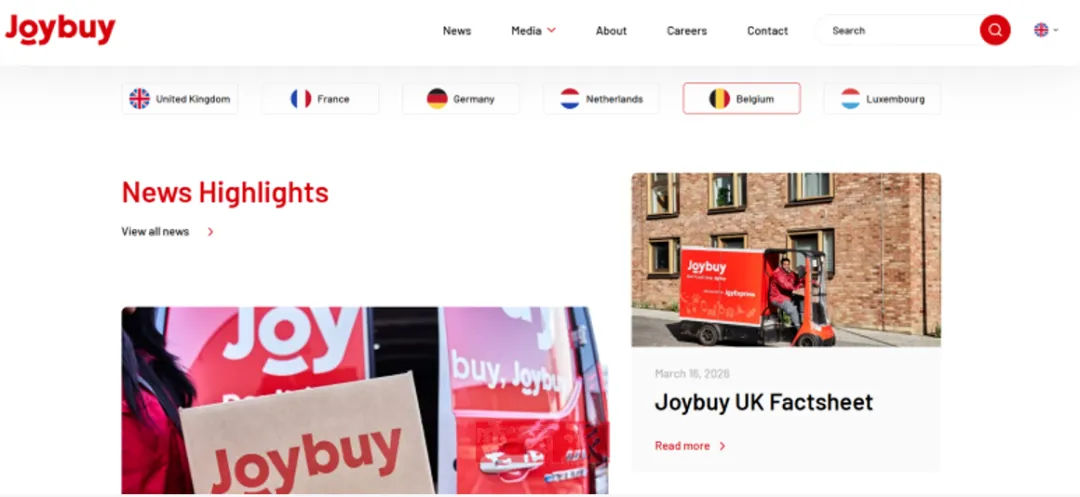This screenshot has width=1080, height=497.
Task: Select the Belgium country tab
Action: (741, 98)
